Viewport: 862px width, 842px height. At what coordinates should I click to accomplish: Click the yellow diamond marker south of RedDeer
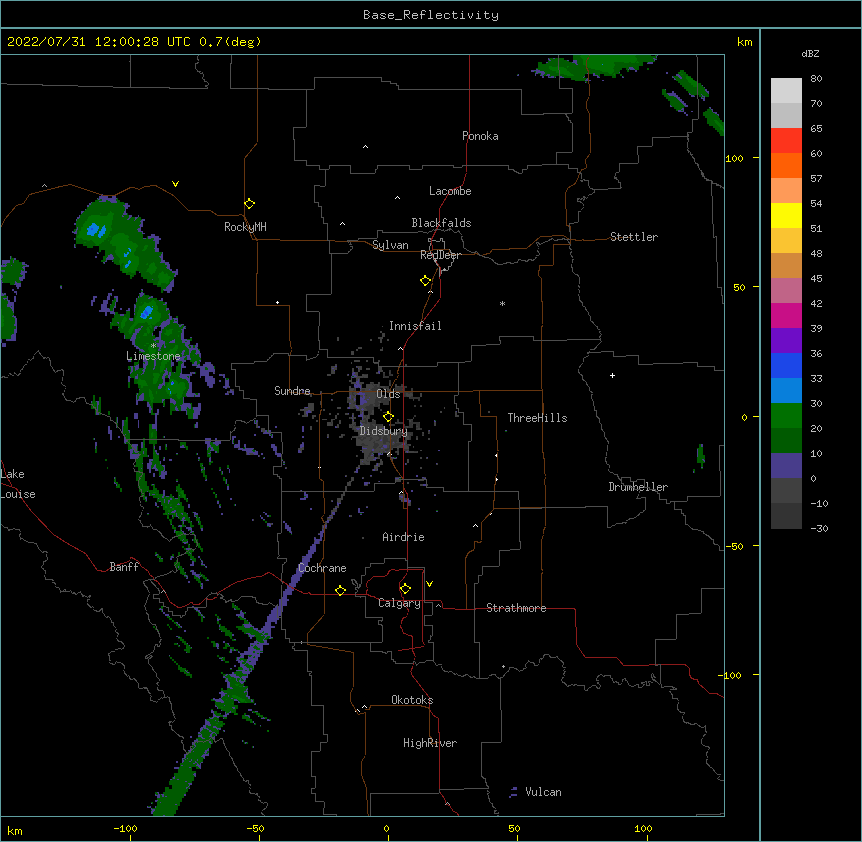[x=426, y=281]
